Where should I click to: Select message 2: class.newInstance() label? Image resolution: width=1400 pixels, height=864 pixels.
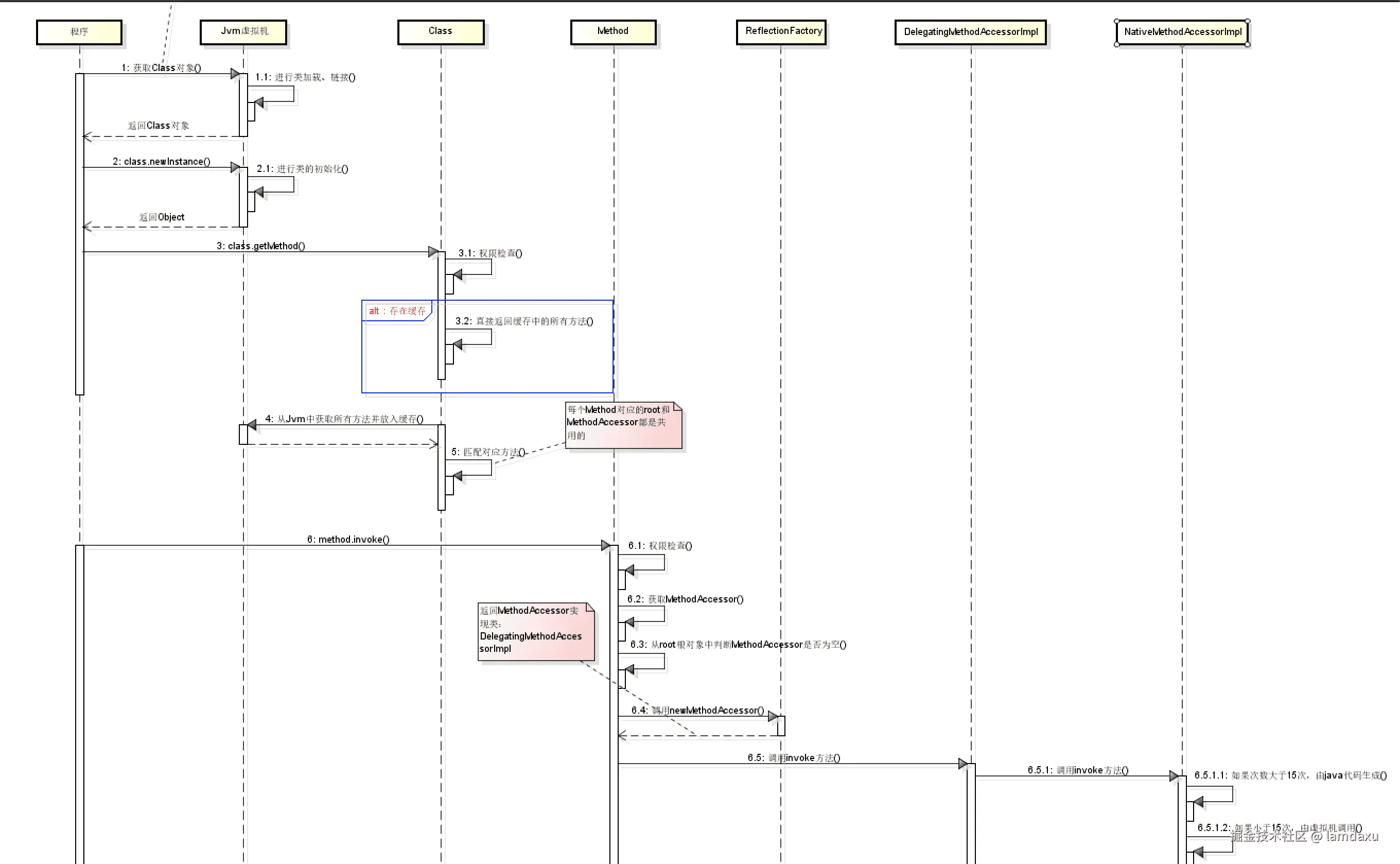161,161
